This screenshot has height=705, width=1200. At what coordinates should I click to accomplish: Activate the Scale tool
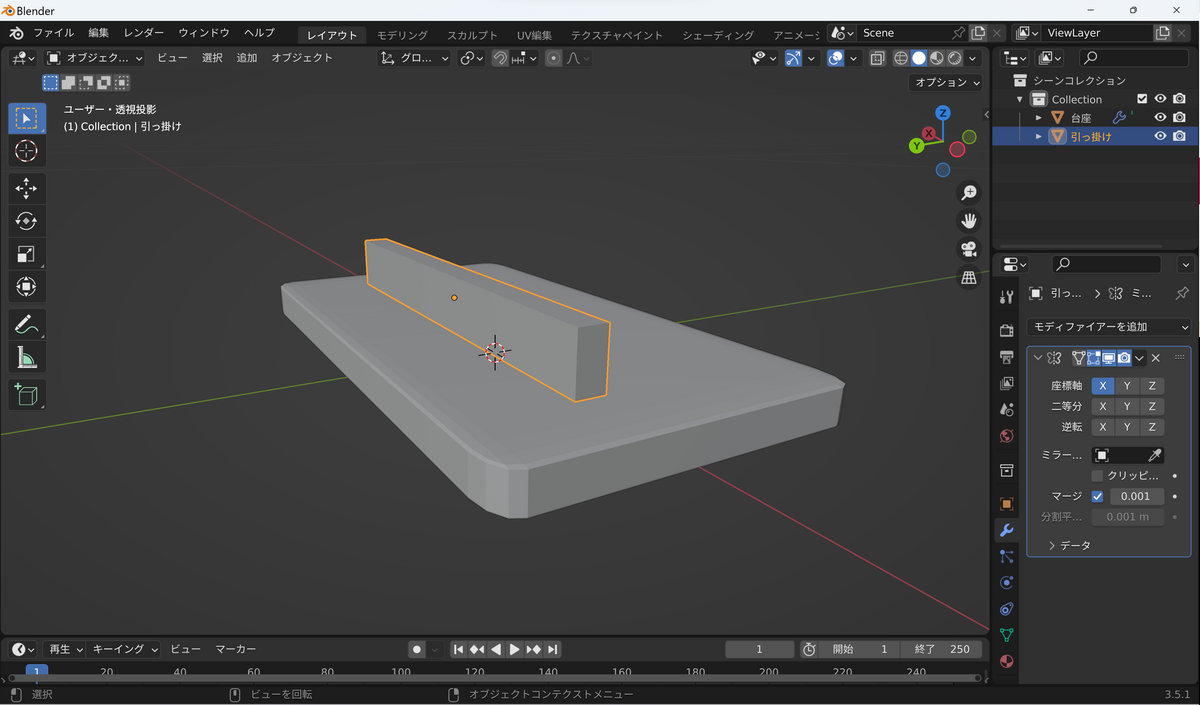(27, 254)
